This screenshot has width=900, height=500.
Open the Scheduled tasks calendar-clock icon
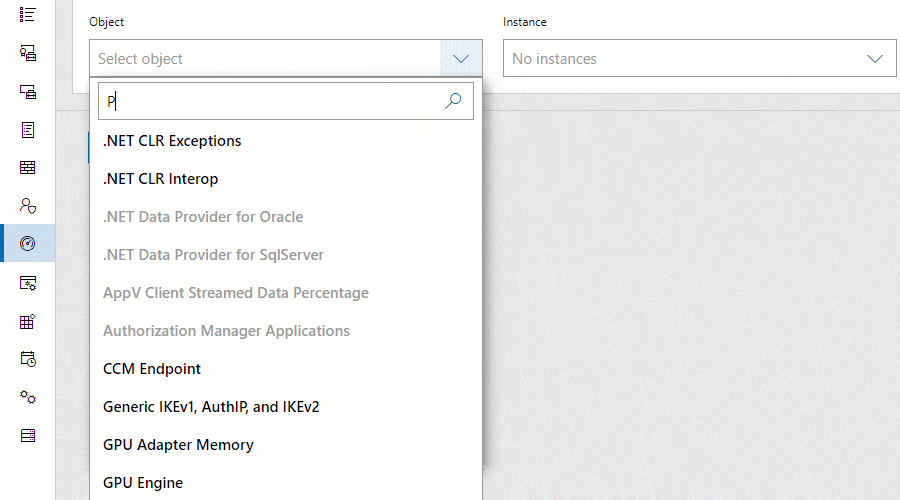28,359
